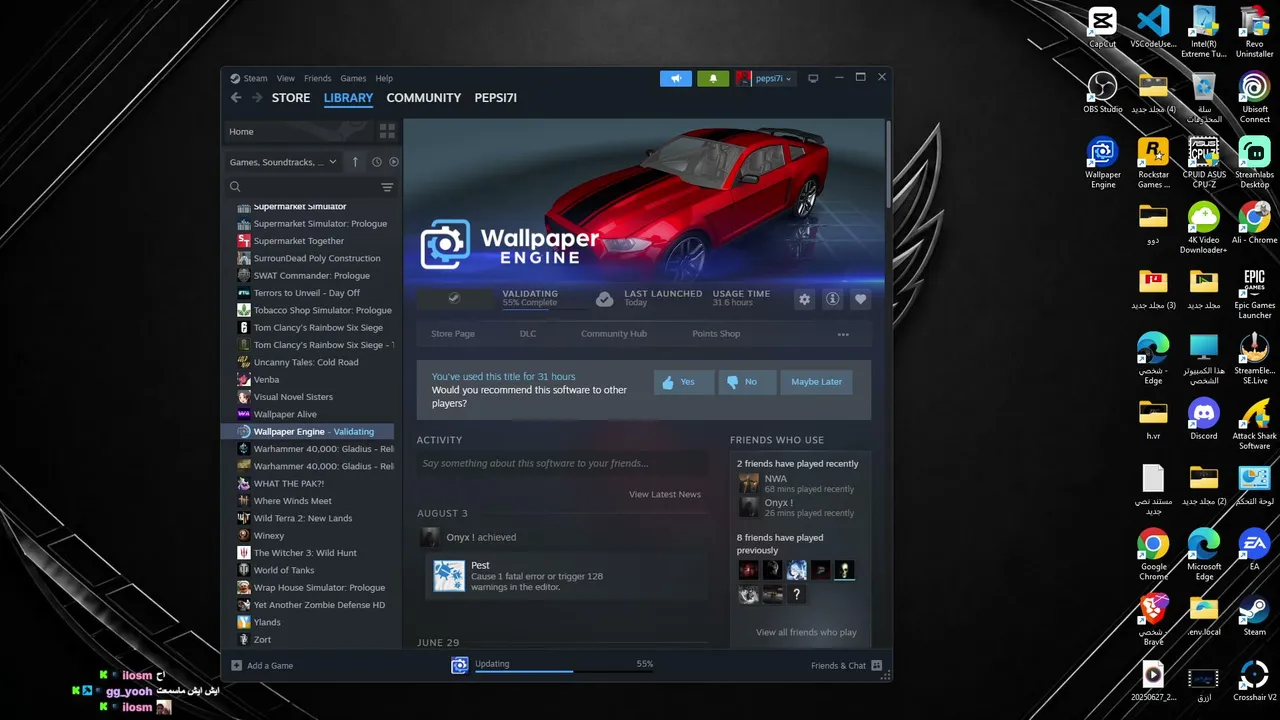Expand Games, Soundtracks filter dropdown
Viewport: 1280px width, 720px height.
coord(283,162)
